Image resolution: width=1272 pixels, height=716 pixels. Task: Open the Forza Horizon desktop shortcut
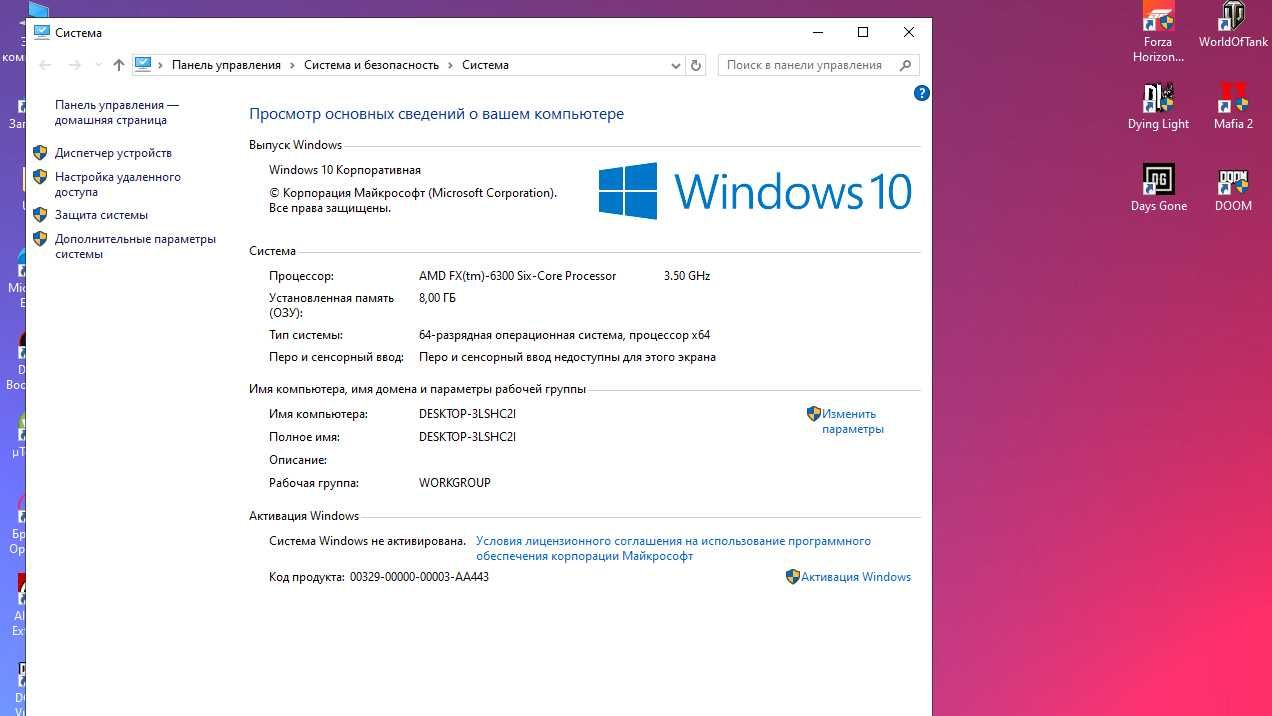click(x=1158, y=32)
